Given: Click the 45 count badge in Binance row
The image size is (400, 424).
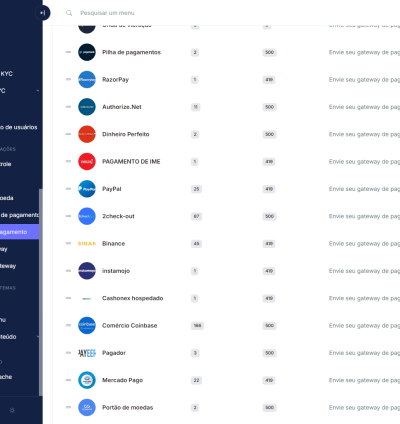Looking at the screenshot, I should click(x=196, y=244).
